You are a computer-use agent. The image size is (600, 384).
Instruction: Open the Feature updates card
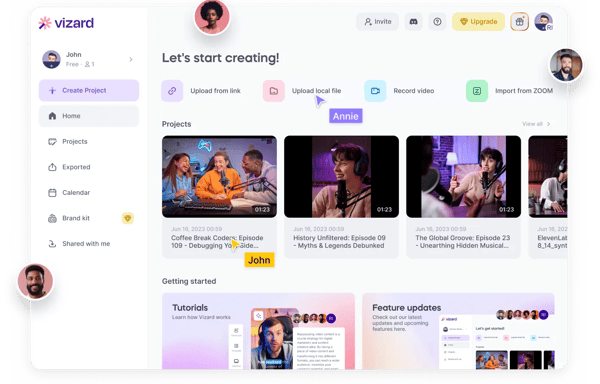458,331
